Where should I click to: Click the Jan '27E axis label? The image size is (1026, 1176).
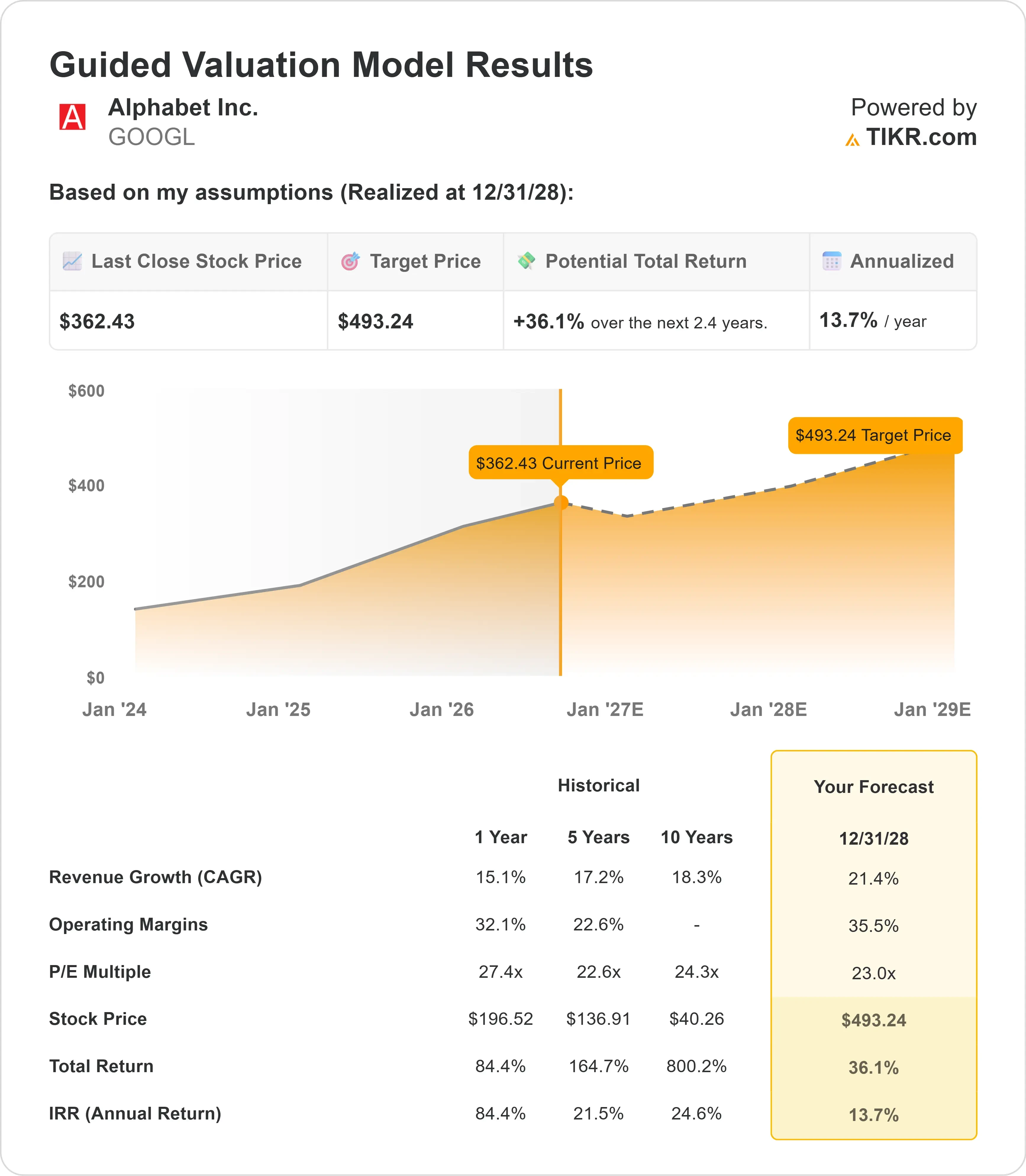[605, 710]
